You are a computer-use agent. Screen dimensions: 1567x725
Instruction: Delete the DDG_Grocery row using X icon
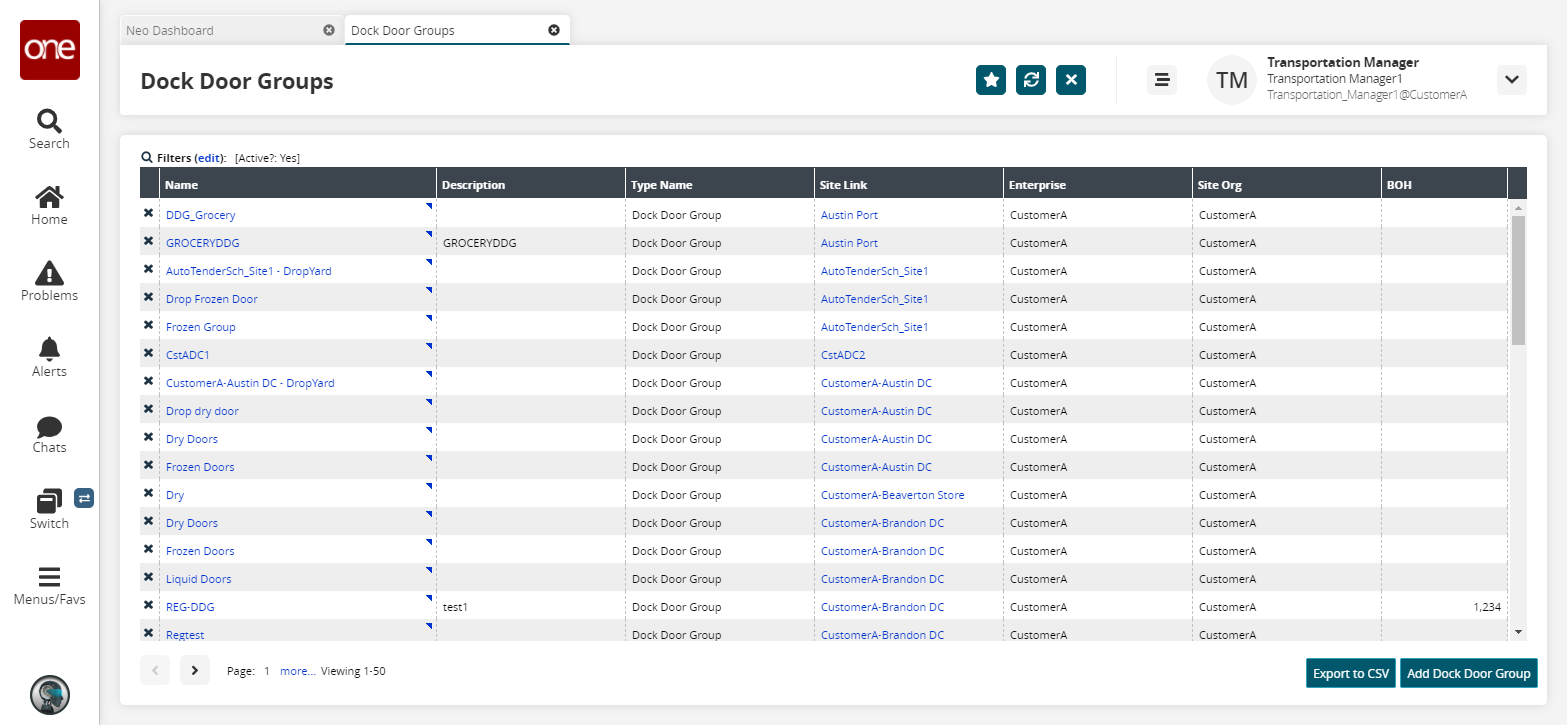coord(149,214)
